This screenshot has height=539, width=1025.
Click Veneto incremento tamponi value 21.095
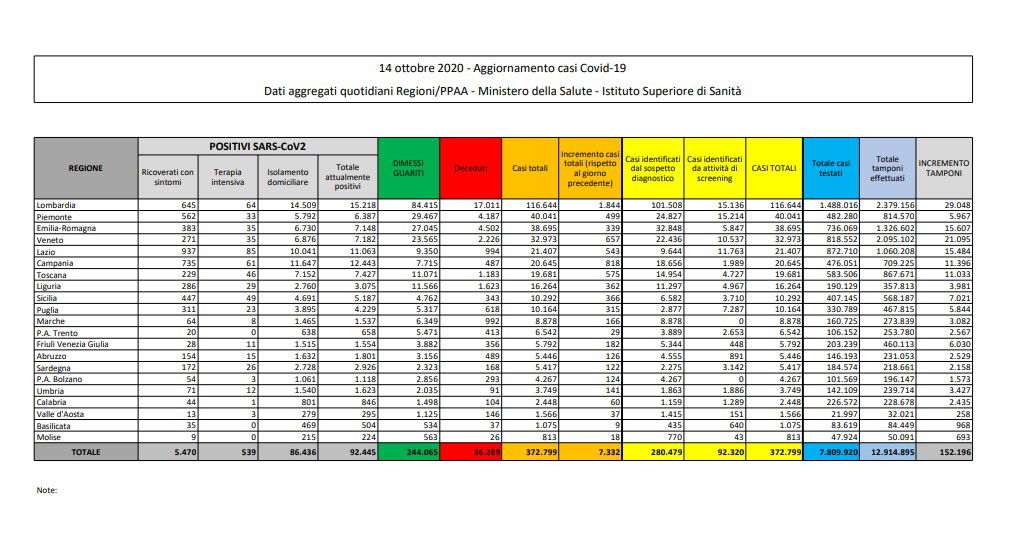coord(958,240)
